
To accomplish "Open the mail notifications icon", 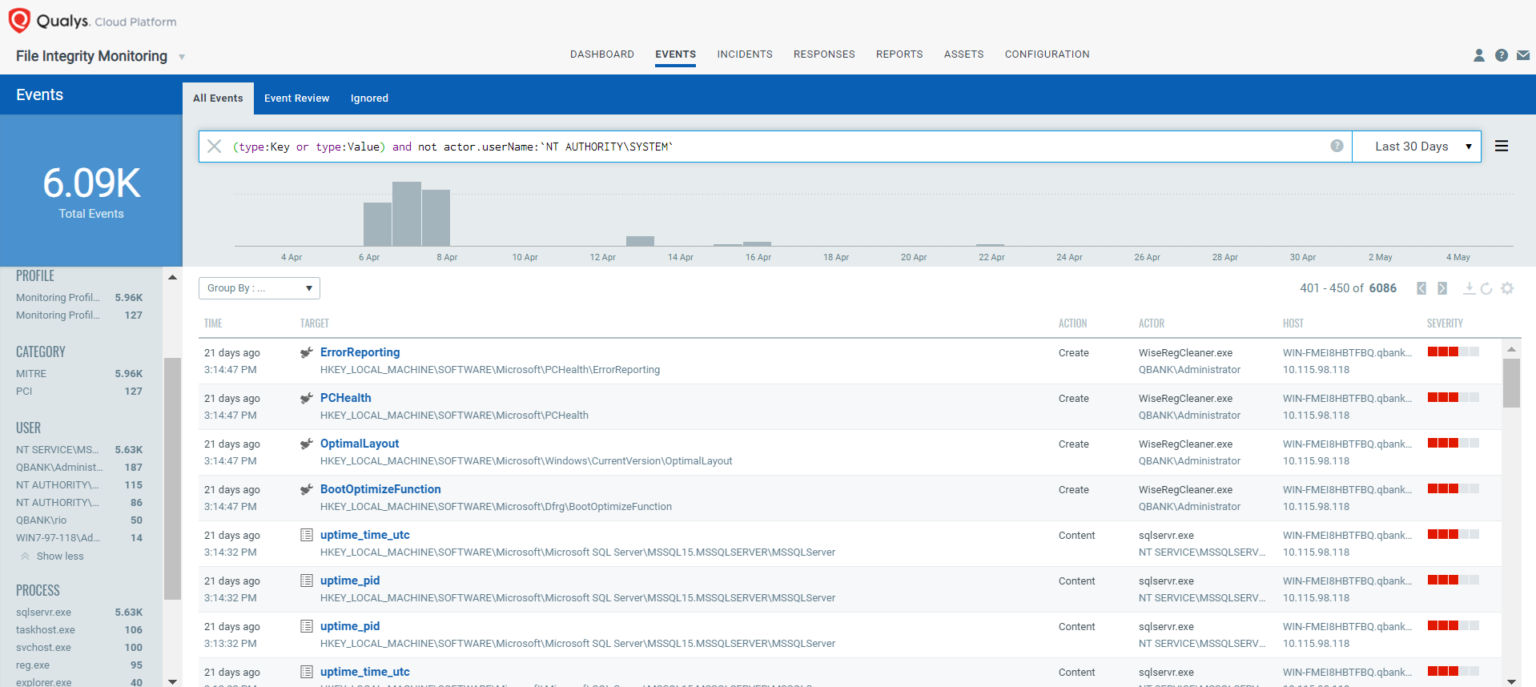I will point(1523,55).
